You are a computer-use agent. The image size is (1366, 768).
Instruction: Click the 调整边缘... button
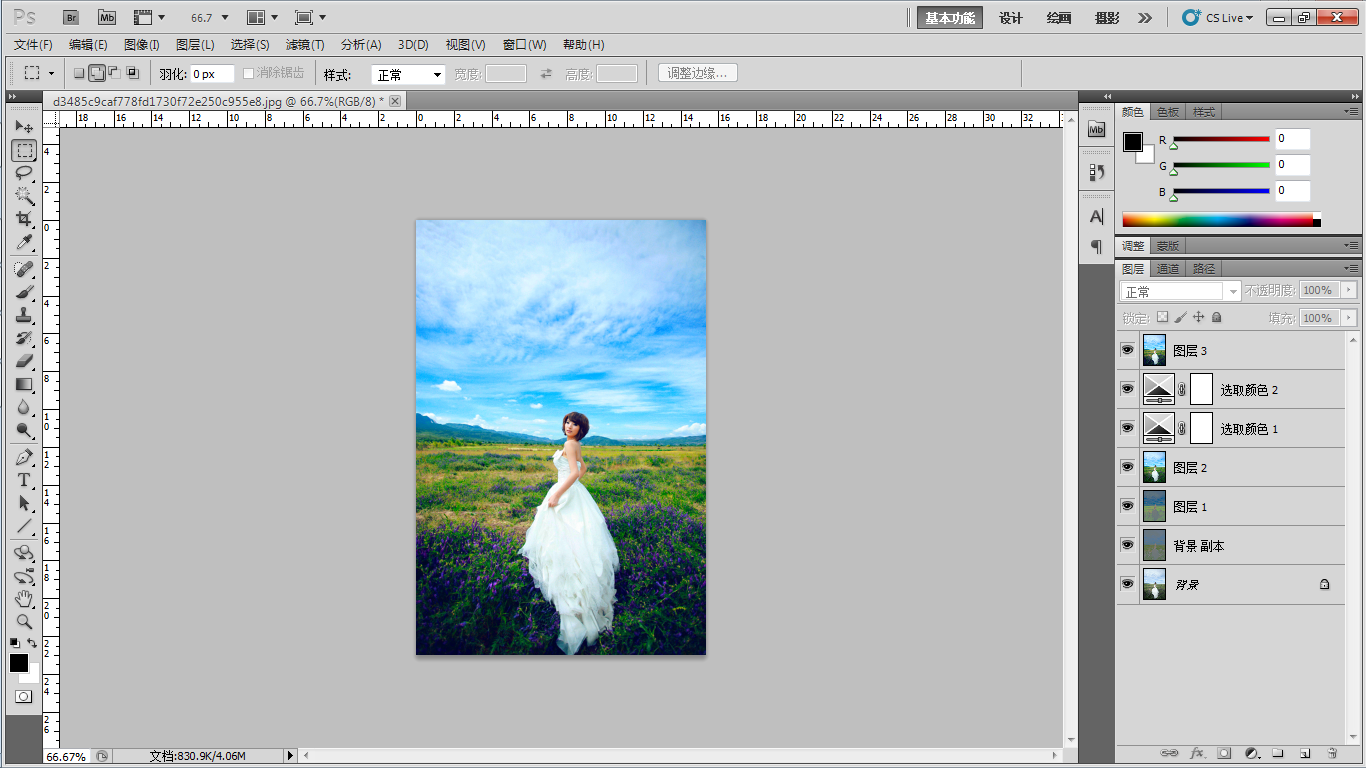(698, 73)
